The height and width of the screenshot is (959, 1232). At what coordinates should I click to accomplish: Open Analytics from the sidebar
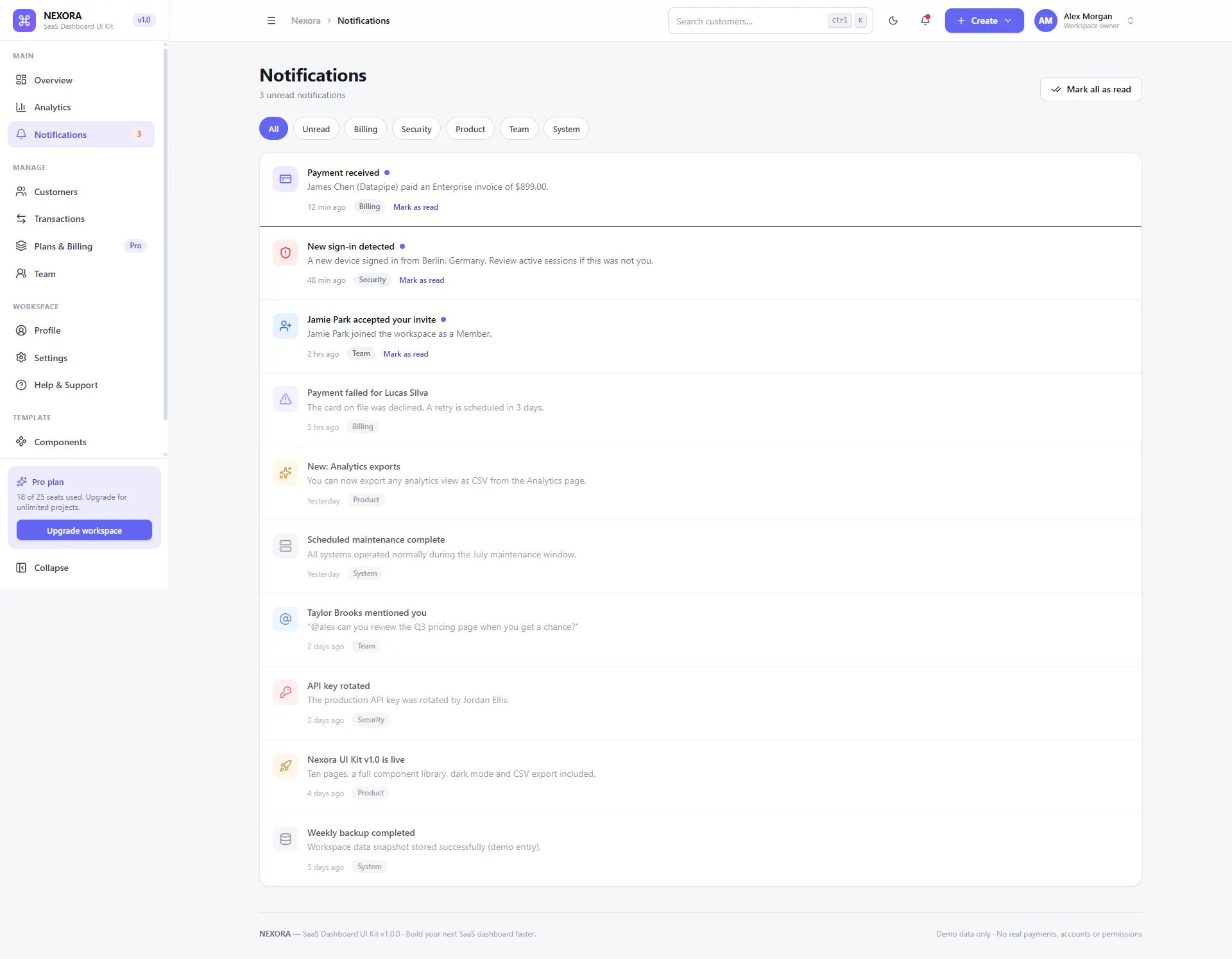[x=81, y=107]
